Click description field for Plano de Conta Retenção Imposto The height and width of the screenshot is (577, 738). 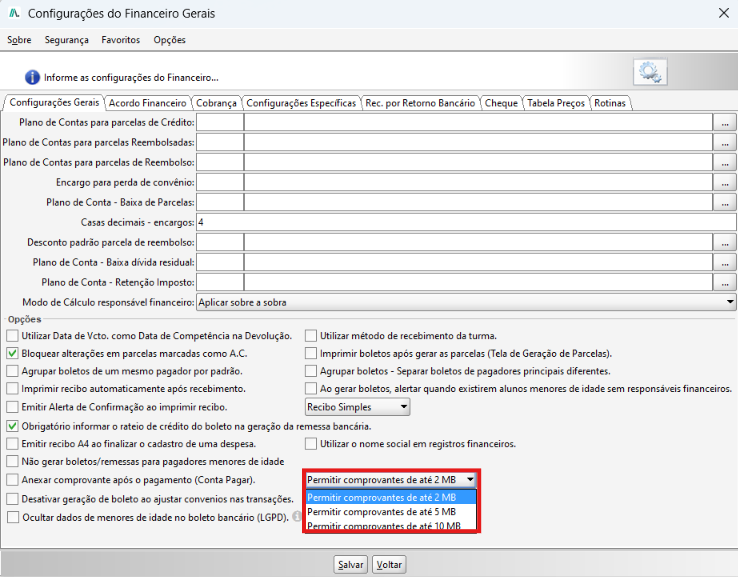click(478, 283)
